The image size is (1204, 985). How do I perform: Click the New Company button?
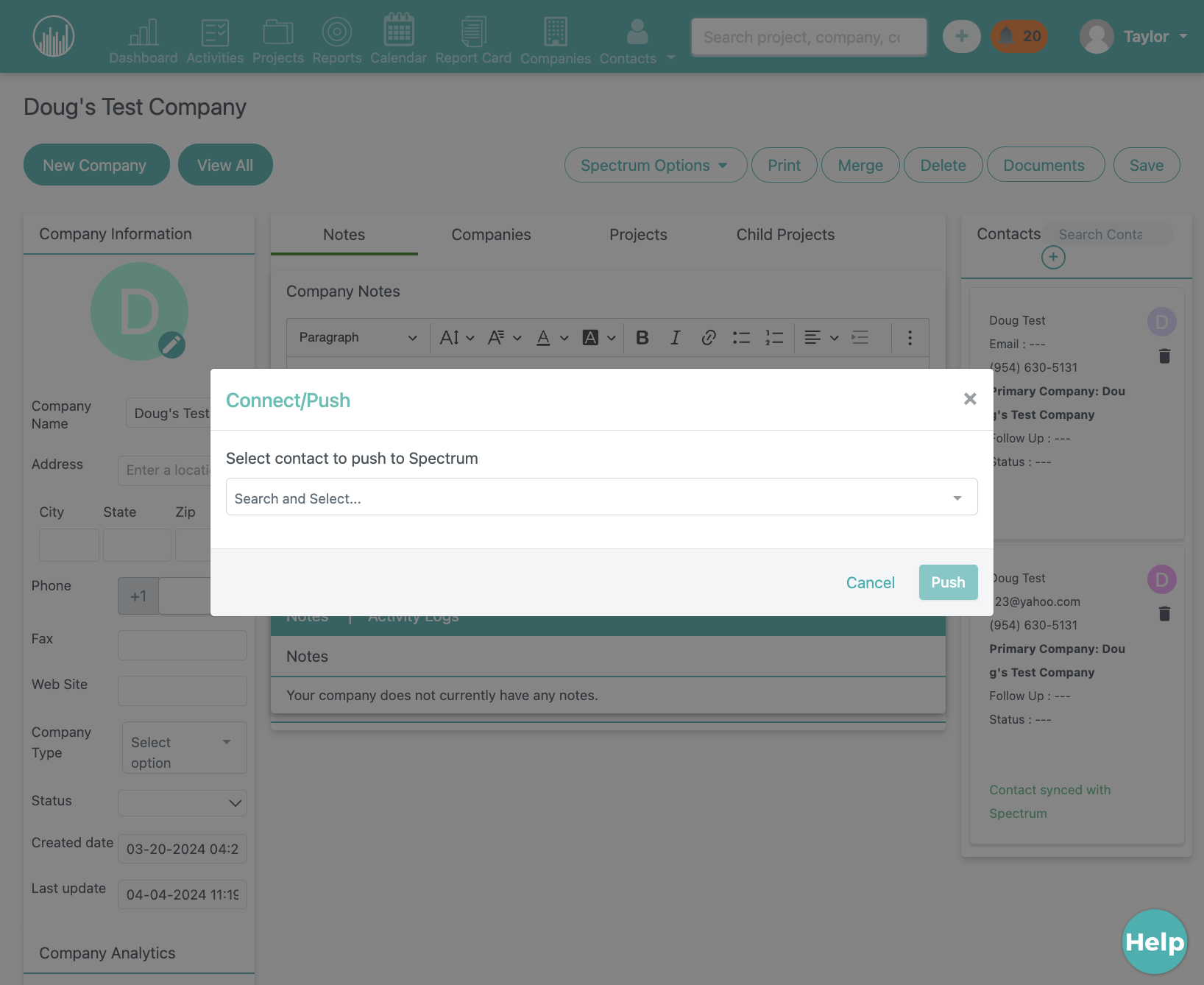pyautogui.click(x=96, y=165)
